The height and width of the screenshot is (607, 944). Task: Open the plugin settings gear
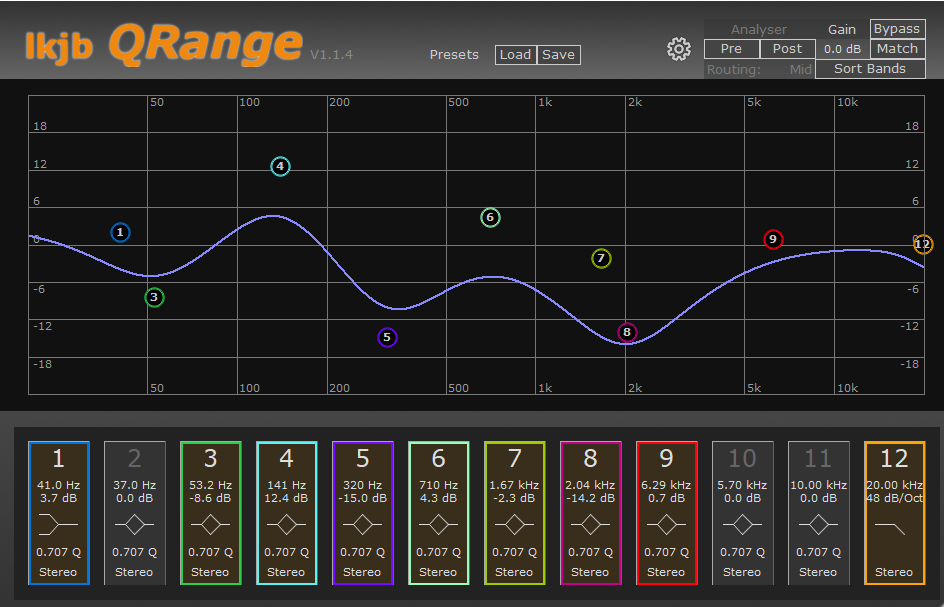(x=679, y=48)
